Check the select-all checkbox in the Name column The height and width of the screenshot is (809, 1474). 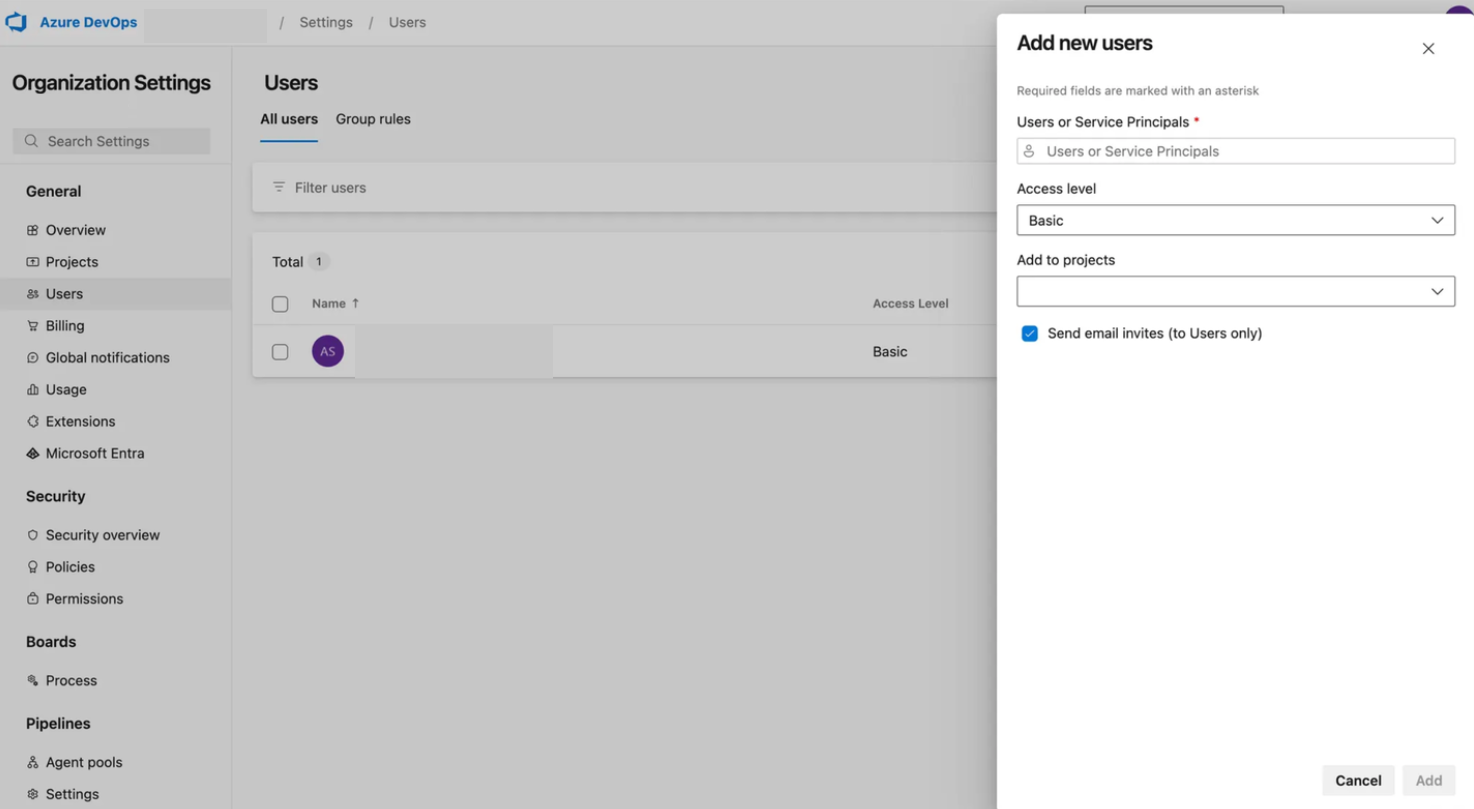280,303
